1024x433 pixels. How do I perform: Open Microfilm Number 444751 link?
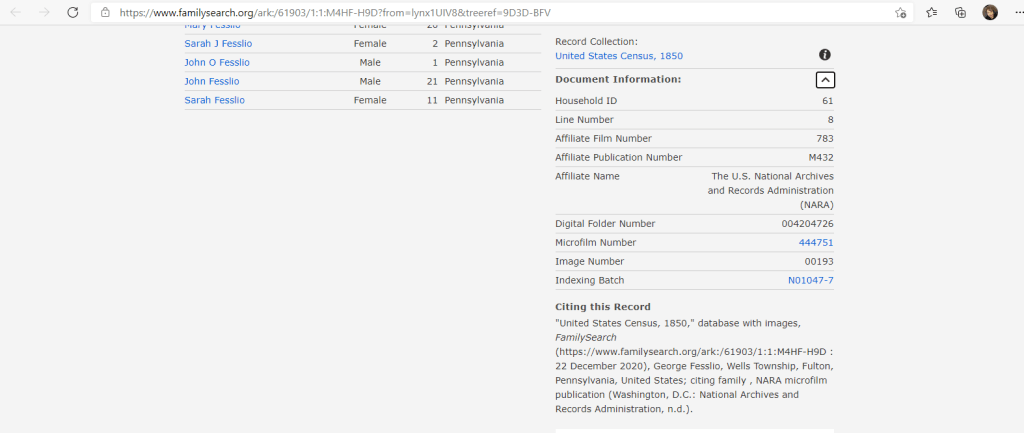[x=815, y=243]
